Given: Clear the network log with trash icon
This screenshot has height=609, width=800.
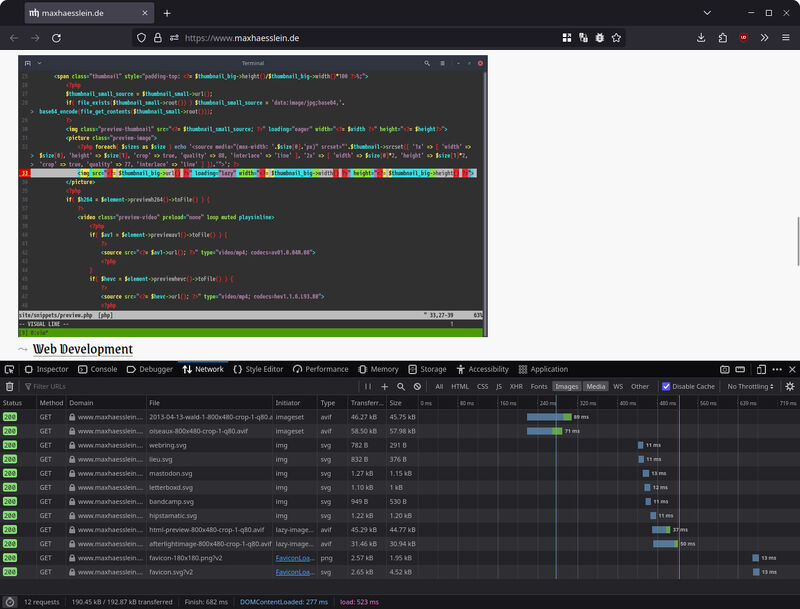Looking at the screenshot, I should click(x=10, y=386).
